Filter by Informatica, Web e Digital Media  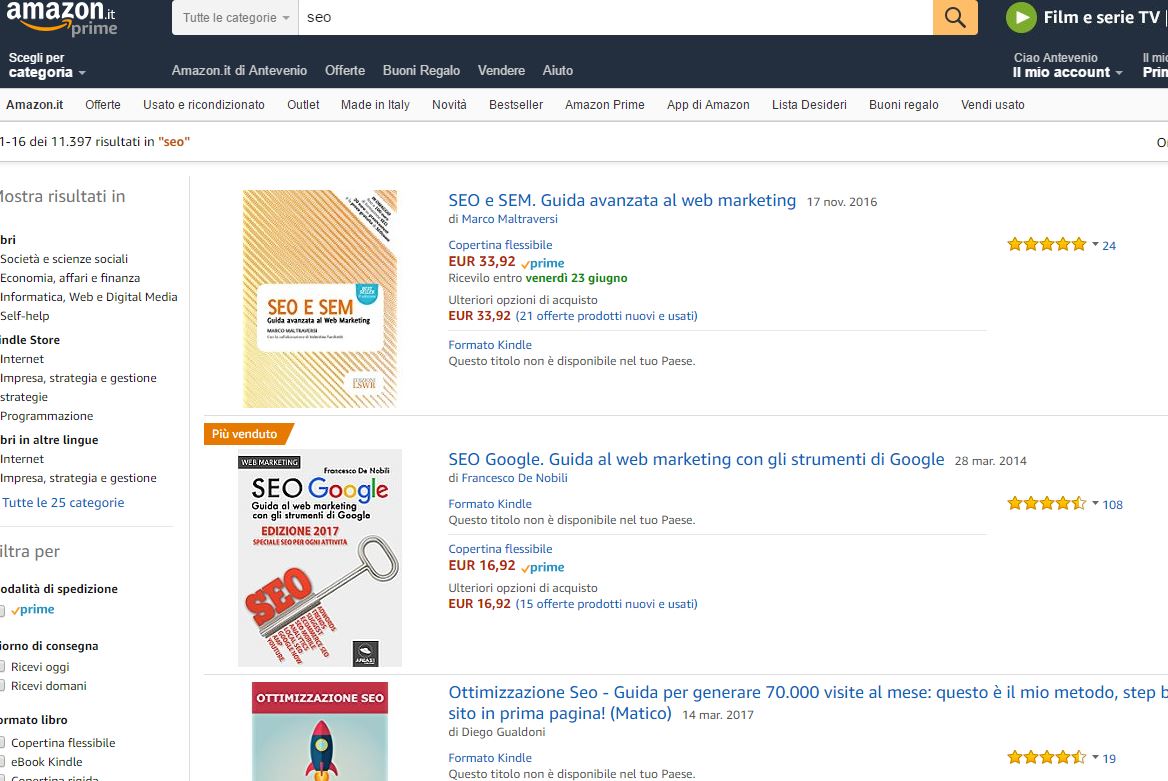point(89,297)
